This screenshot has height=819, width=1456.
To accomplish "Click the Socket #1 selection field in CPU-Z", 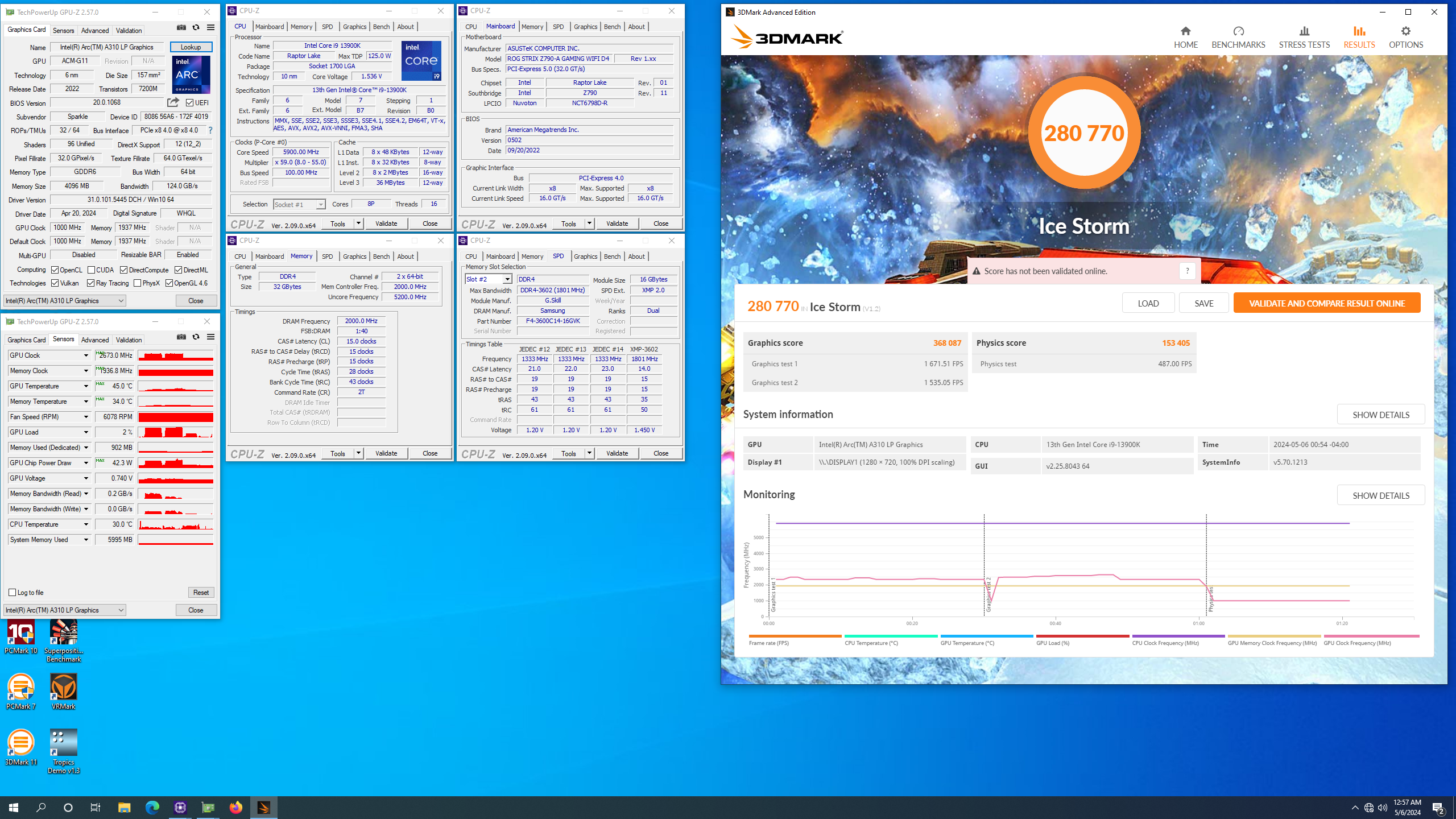I will tap(299, 205).
